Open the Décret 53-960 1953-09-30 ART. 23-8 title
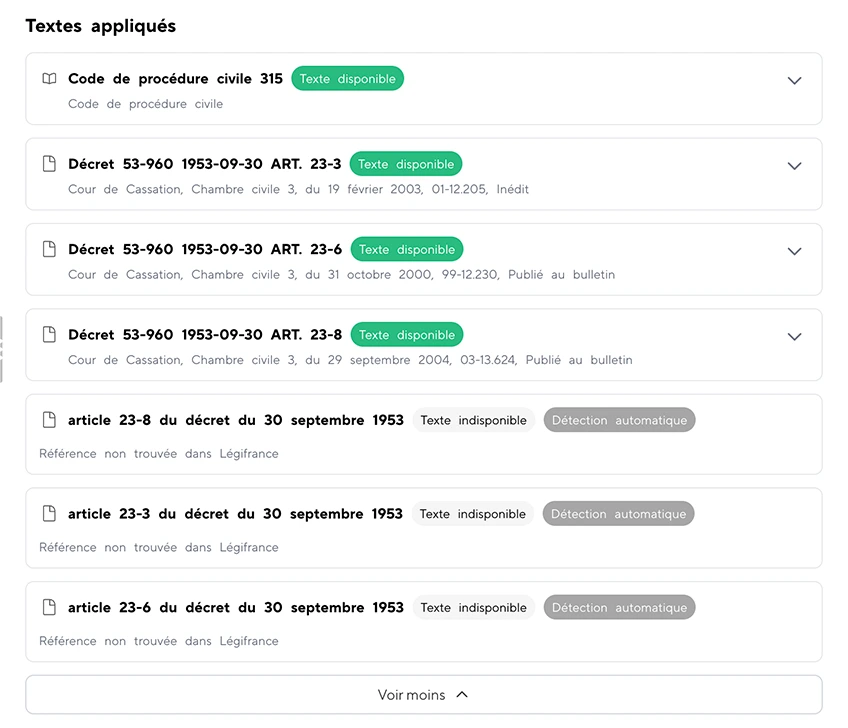Viewport: 848px width, 728px height. point(205,335)
